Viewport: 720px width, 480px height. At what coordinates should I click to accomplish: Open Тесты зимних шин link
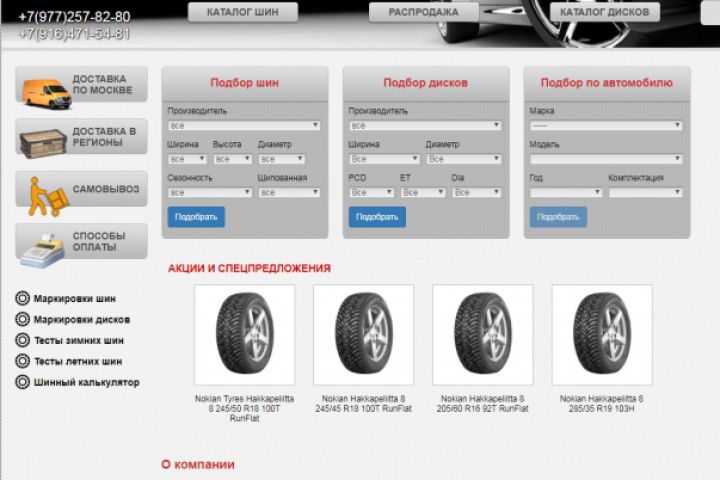(79, 340)
